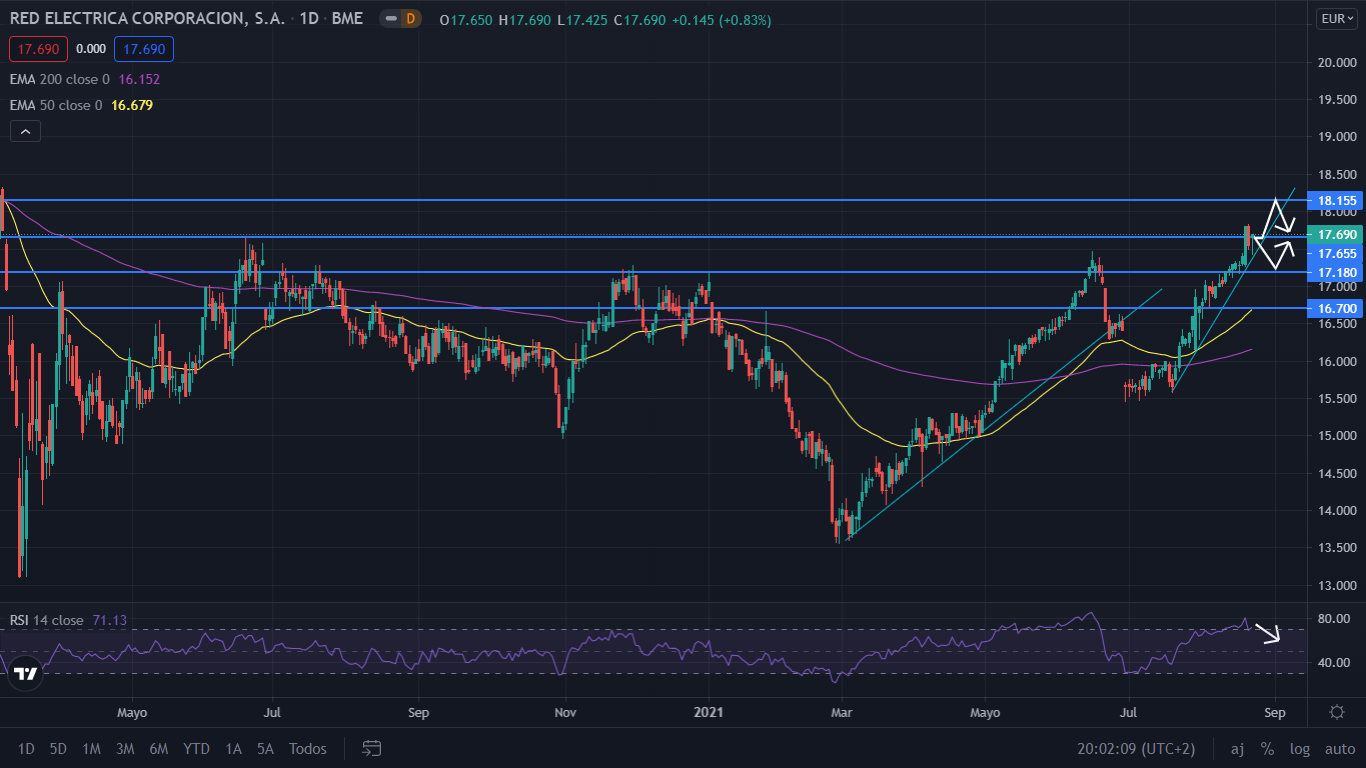Select Todos time range
The height and width of the screenshot is (768, 1366).
tap(308, 748)
